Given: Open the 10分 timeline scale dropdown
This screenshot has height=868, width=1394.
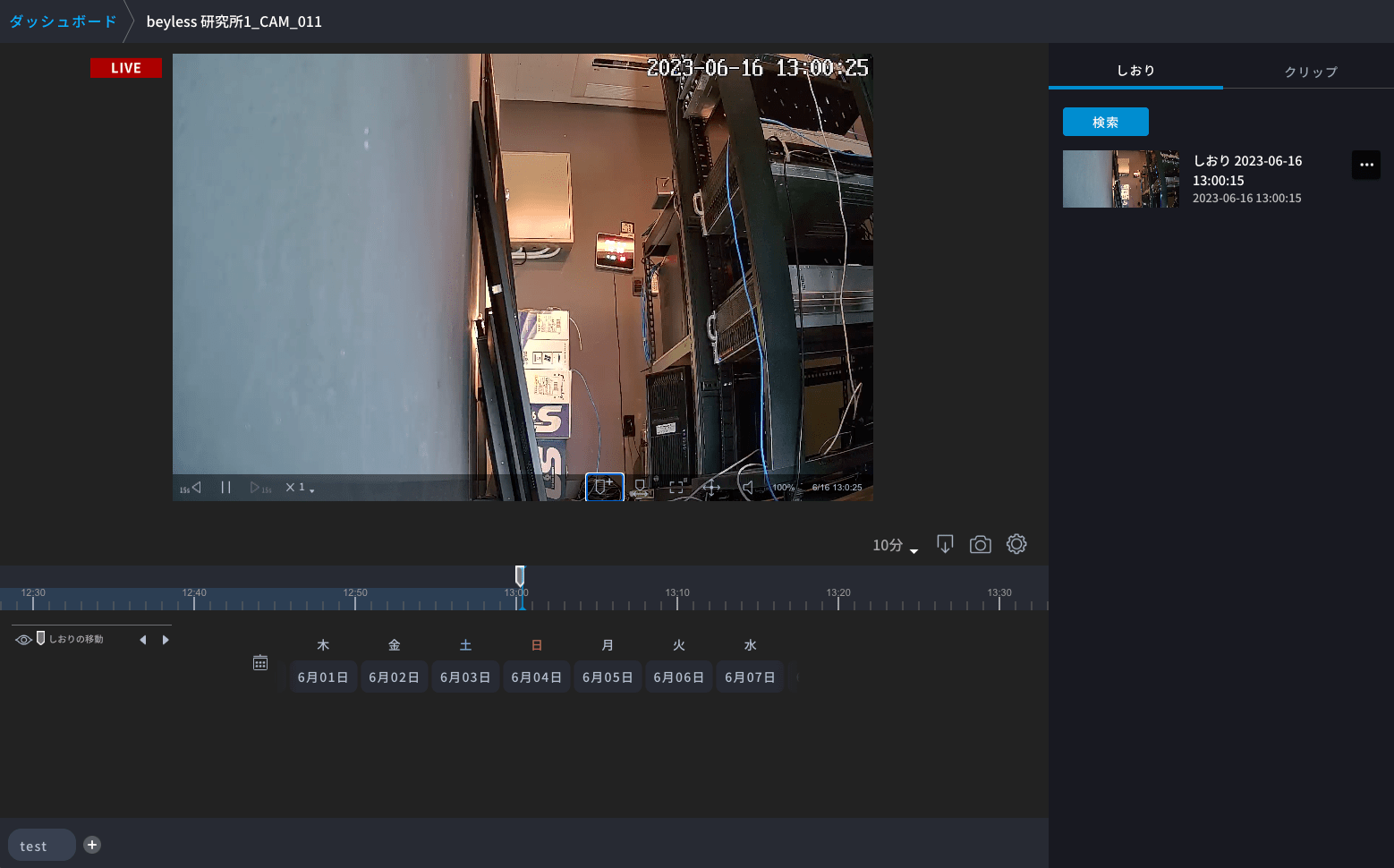Looking at the screenshot, I should [895, 545].
